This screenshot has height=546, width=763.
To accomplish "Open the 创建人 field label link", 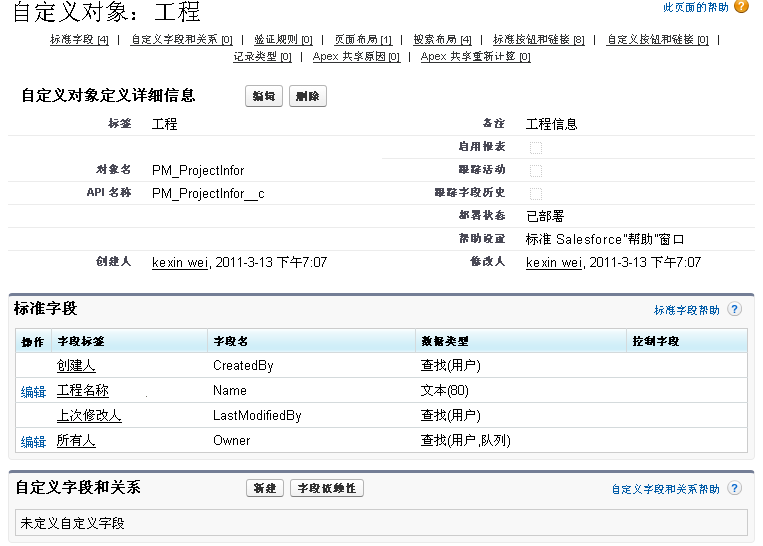I will 76,365.
